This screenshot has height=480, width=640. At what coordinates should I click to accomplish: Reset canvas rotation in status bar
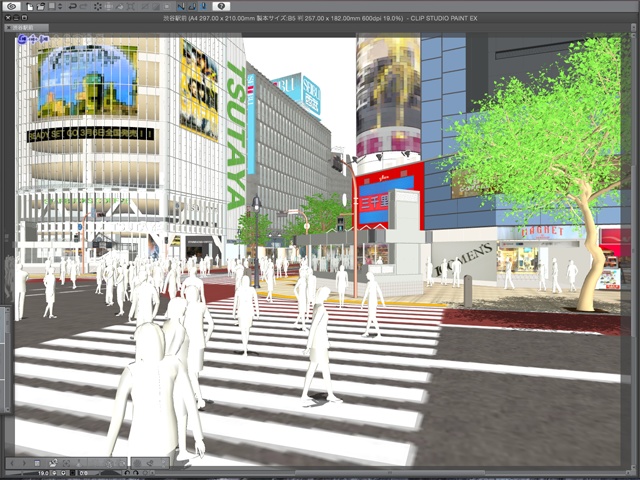pyautogui.click(x=145, y=473)
